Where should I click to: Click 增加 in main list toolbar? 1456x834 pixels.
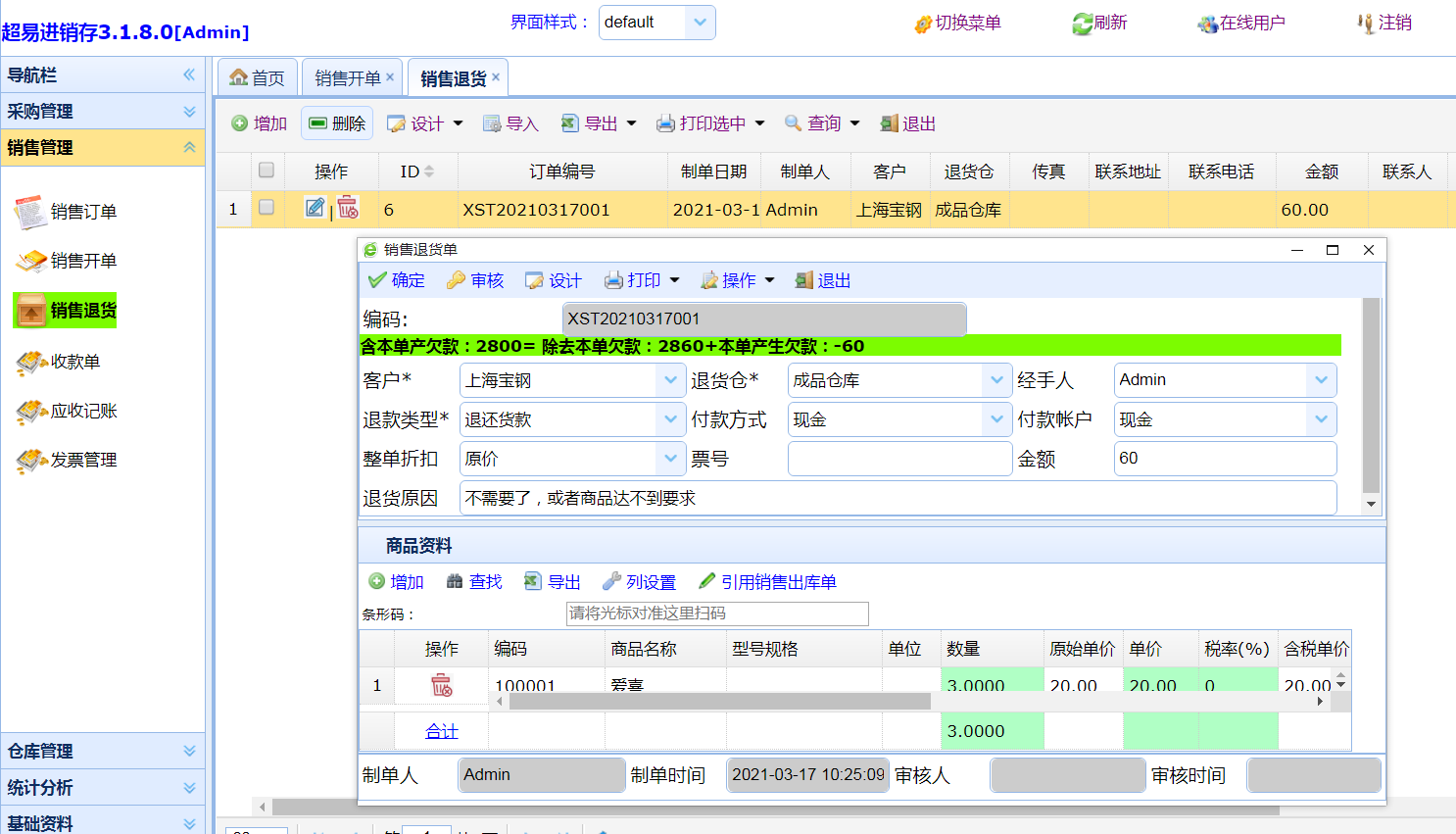pos(259,123)
